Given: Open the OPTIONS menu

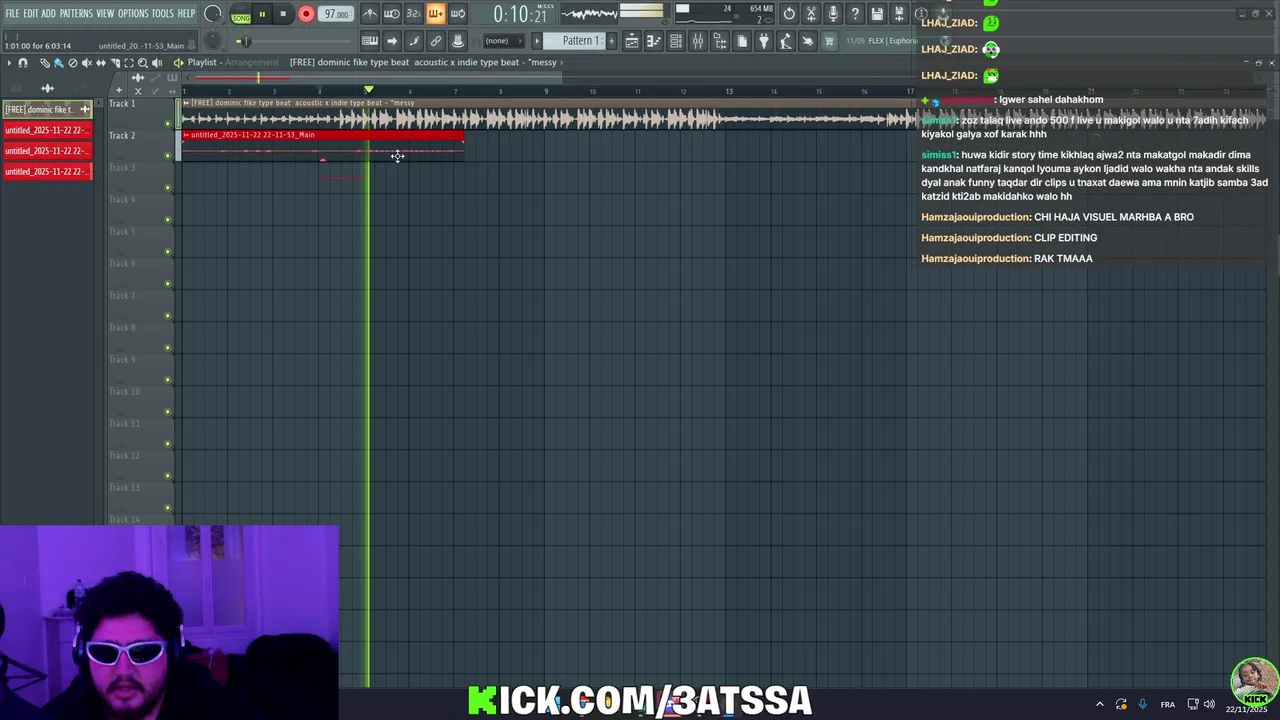Looking at the screenshot, I should tap(133, 14).
